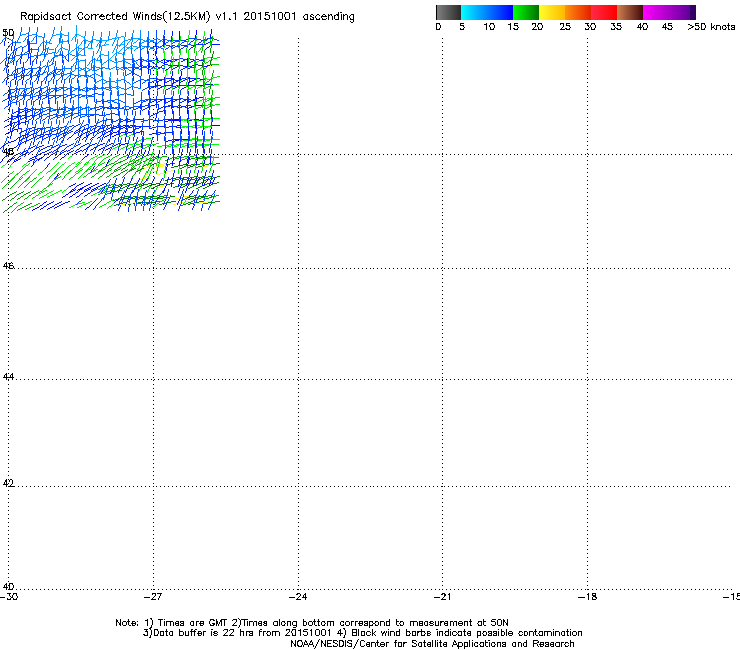
Task: Click the '10' label under the color bar
Action: [489, 27]
